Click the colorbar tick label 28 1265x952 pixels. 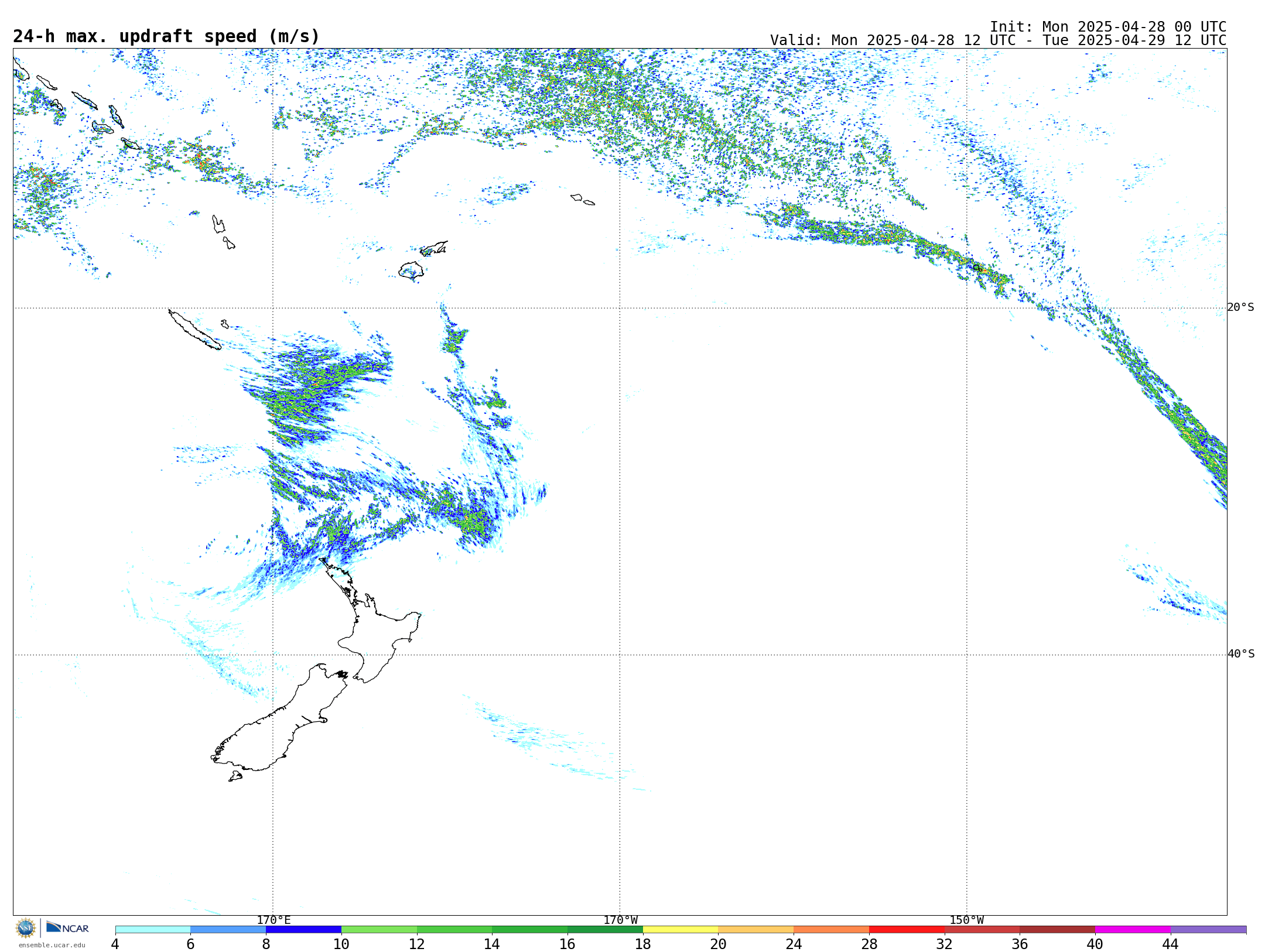(869, 944)
